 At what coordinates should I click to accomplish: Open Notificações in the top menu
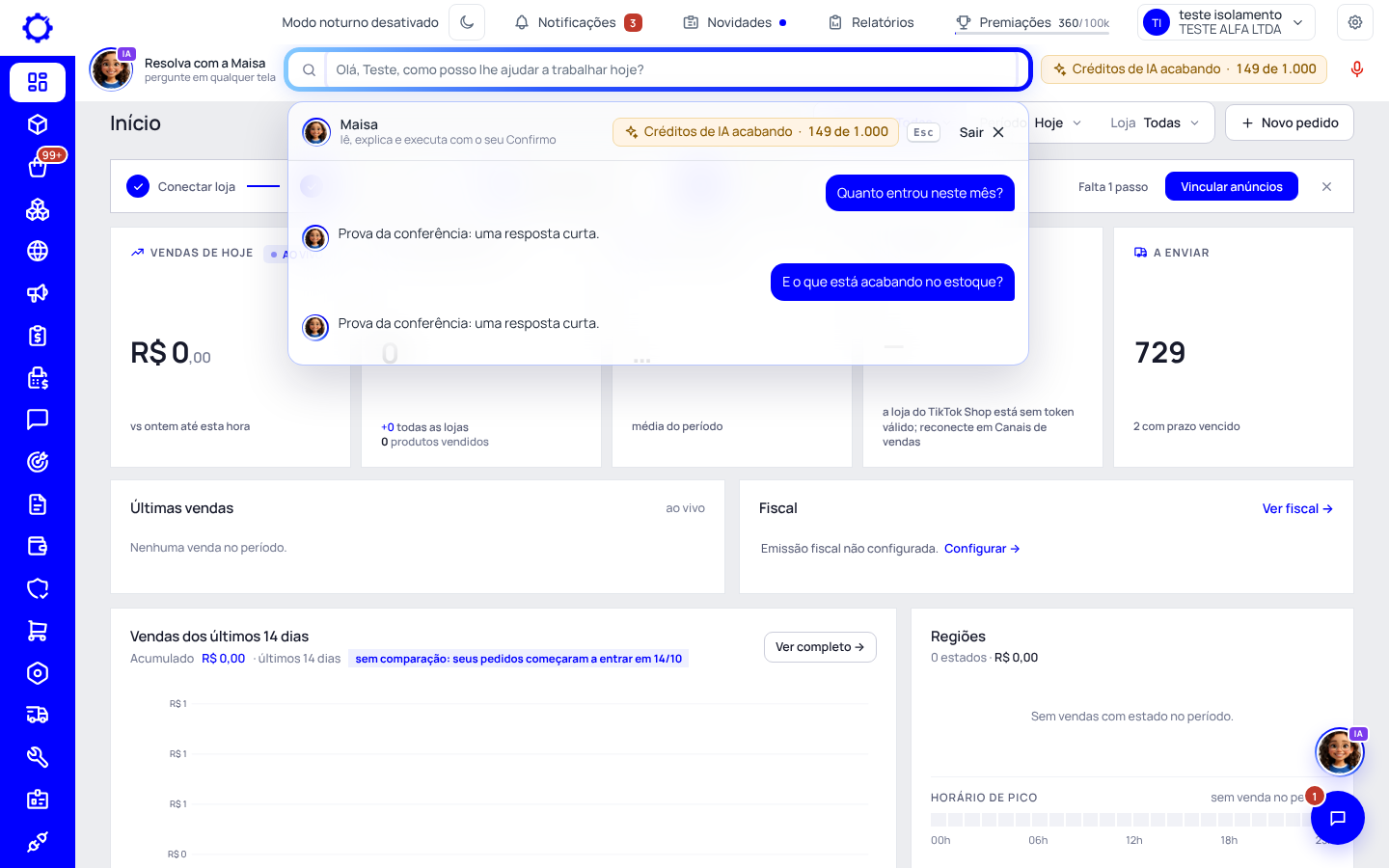pos(578,22)
